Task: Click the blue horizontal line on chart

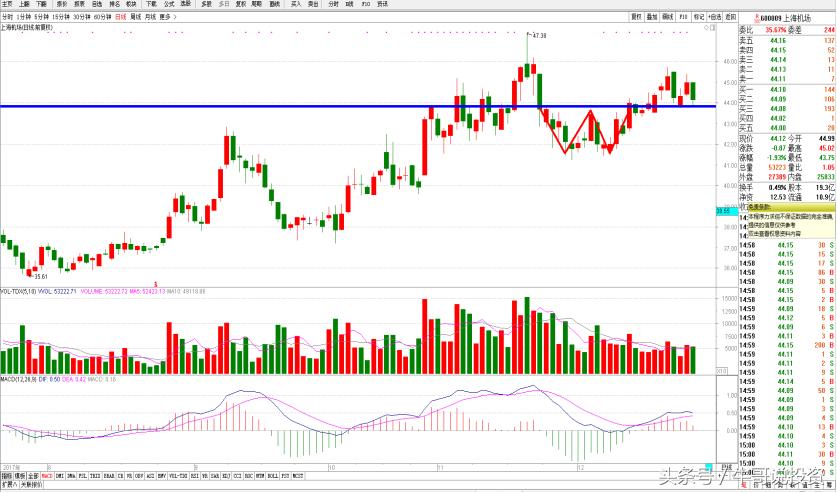Action: tap(358, 106)
